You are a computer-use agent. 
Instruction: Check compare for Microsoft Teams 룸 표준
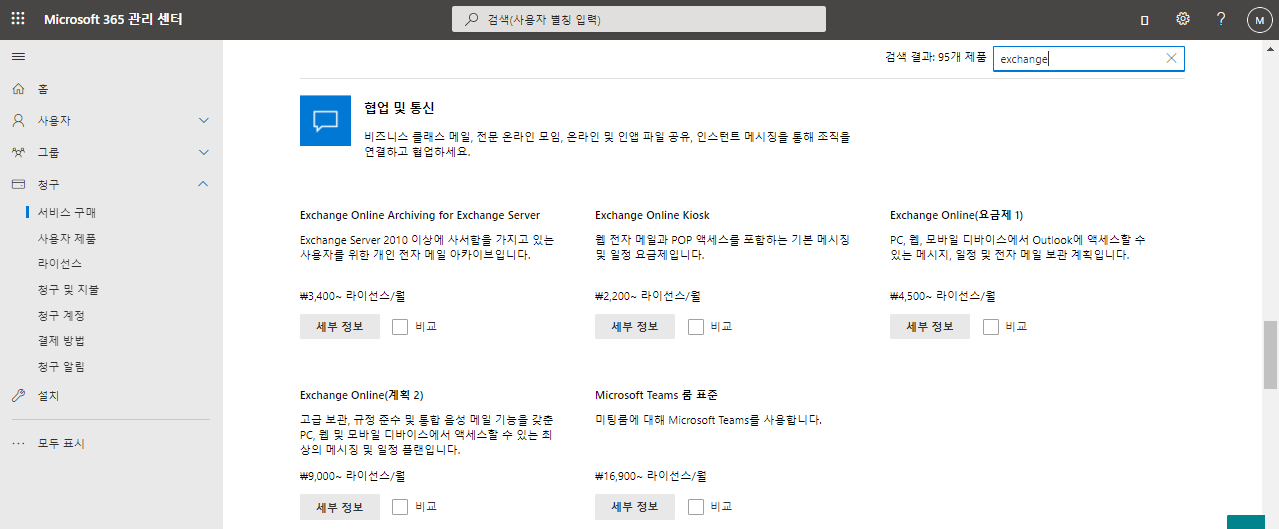[696, 507]
